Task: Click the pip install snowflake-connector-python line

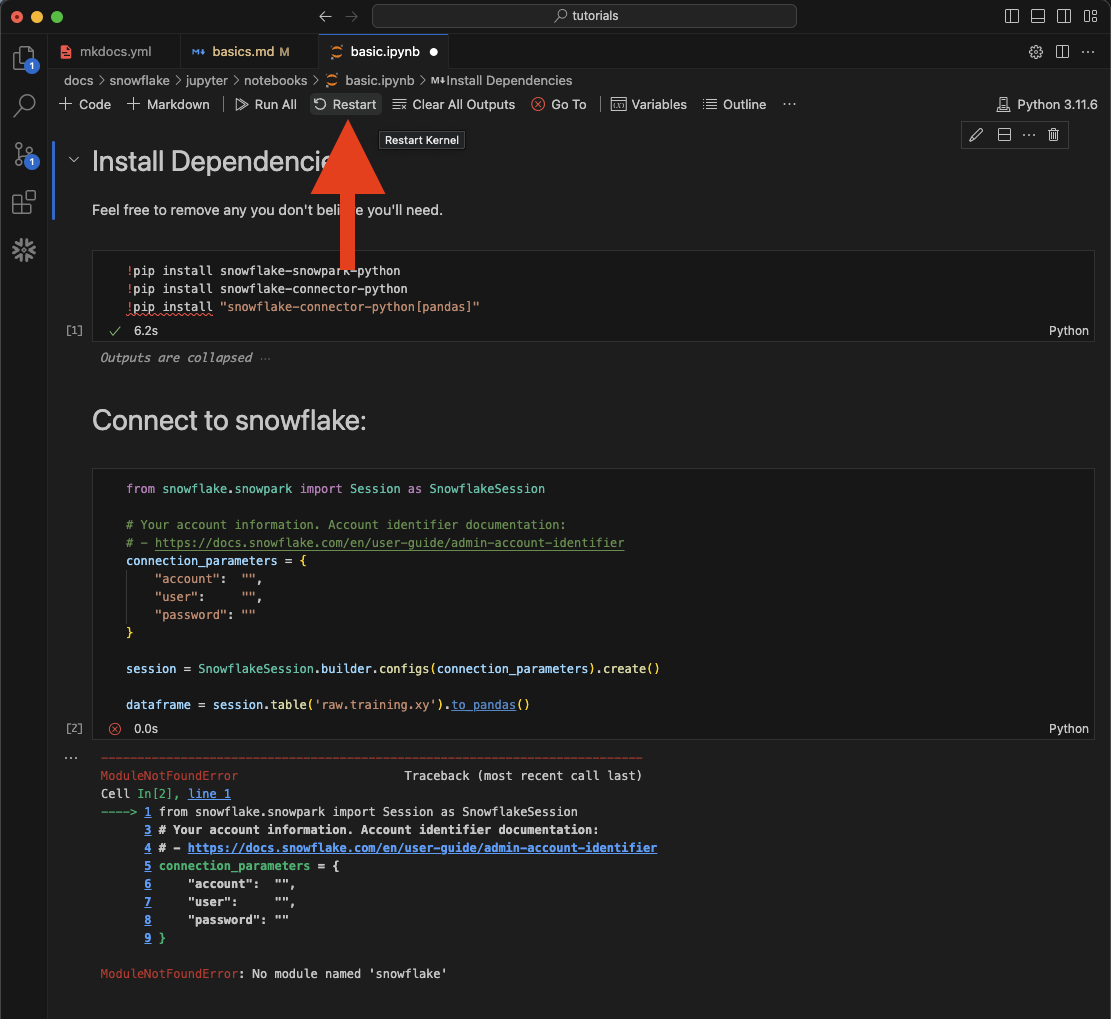Action: (266, 288)
